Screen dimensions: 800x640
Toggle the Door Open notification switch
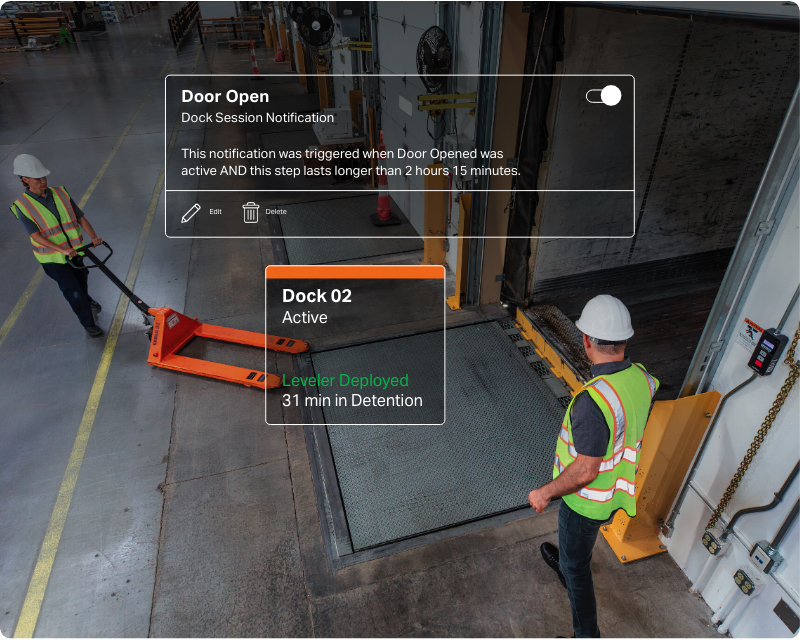click(603, 96)
